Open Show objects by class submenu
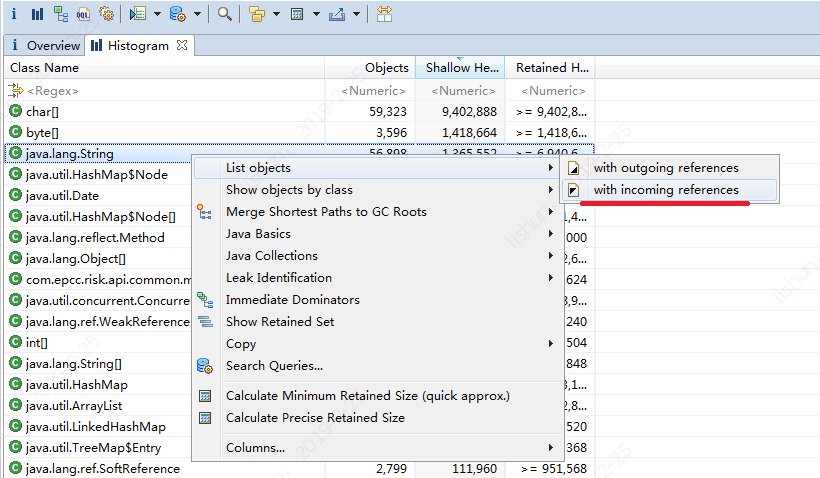Viewport: 820px width, 478px height. point(378,190)
